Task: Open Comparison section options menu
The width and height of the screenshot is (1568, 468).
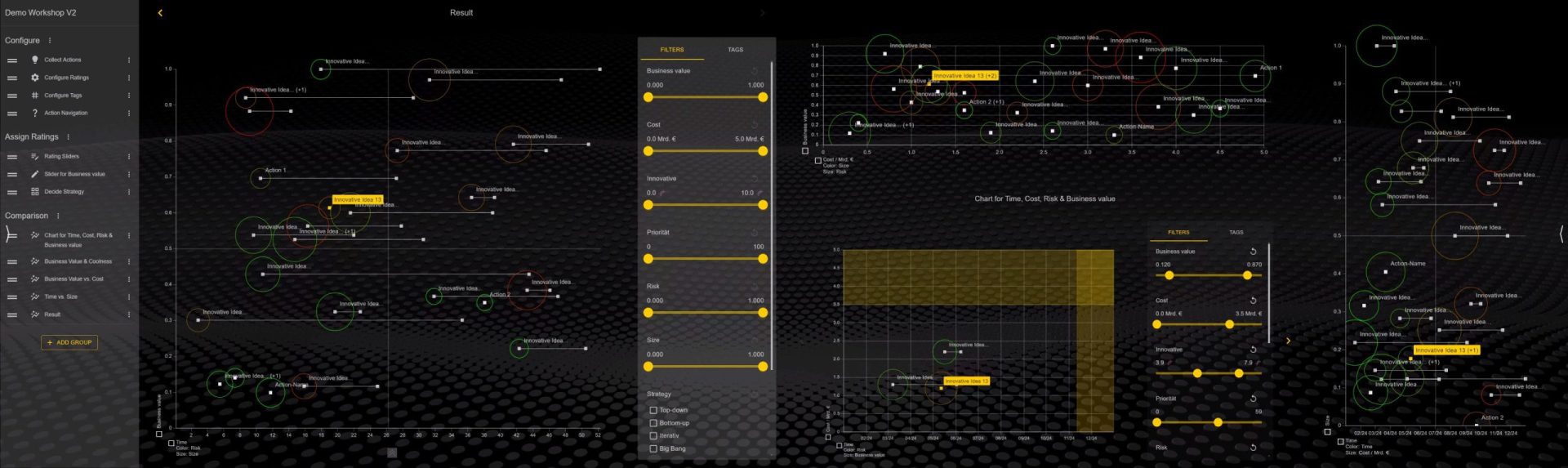Action: point(58,216)
